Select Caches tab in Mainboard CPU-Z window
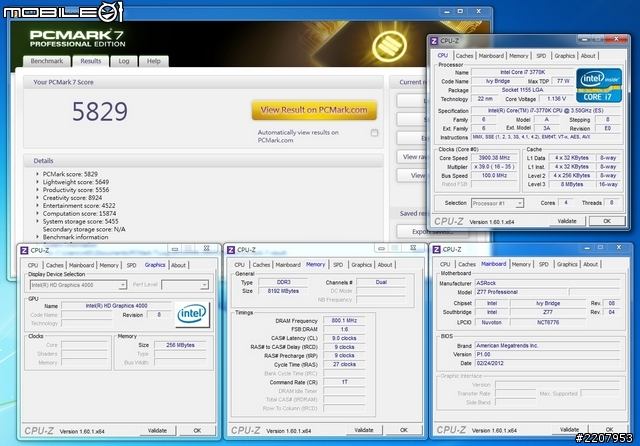Viewport: 640px width, 446px height. click(467, 264)
